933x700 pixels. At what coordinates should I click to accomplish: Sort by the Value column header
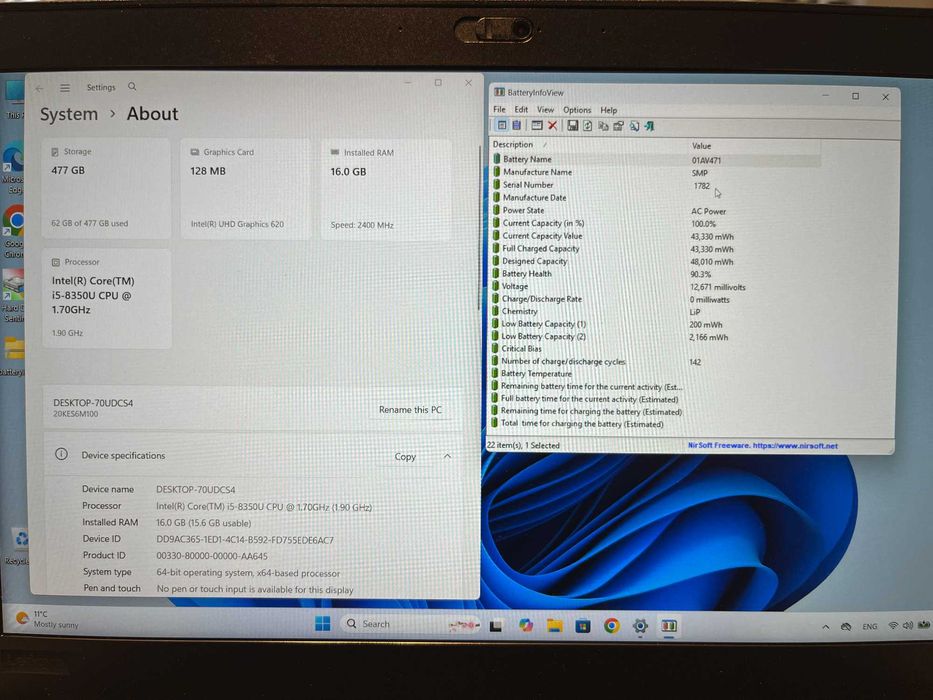coord(754,146)
